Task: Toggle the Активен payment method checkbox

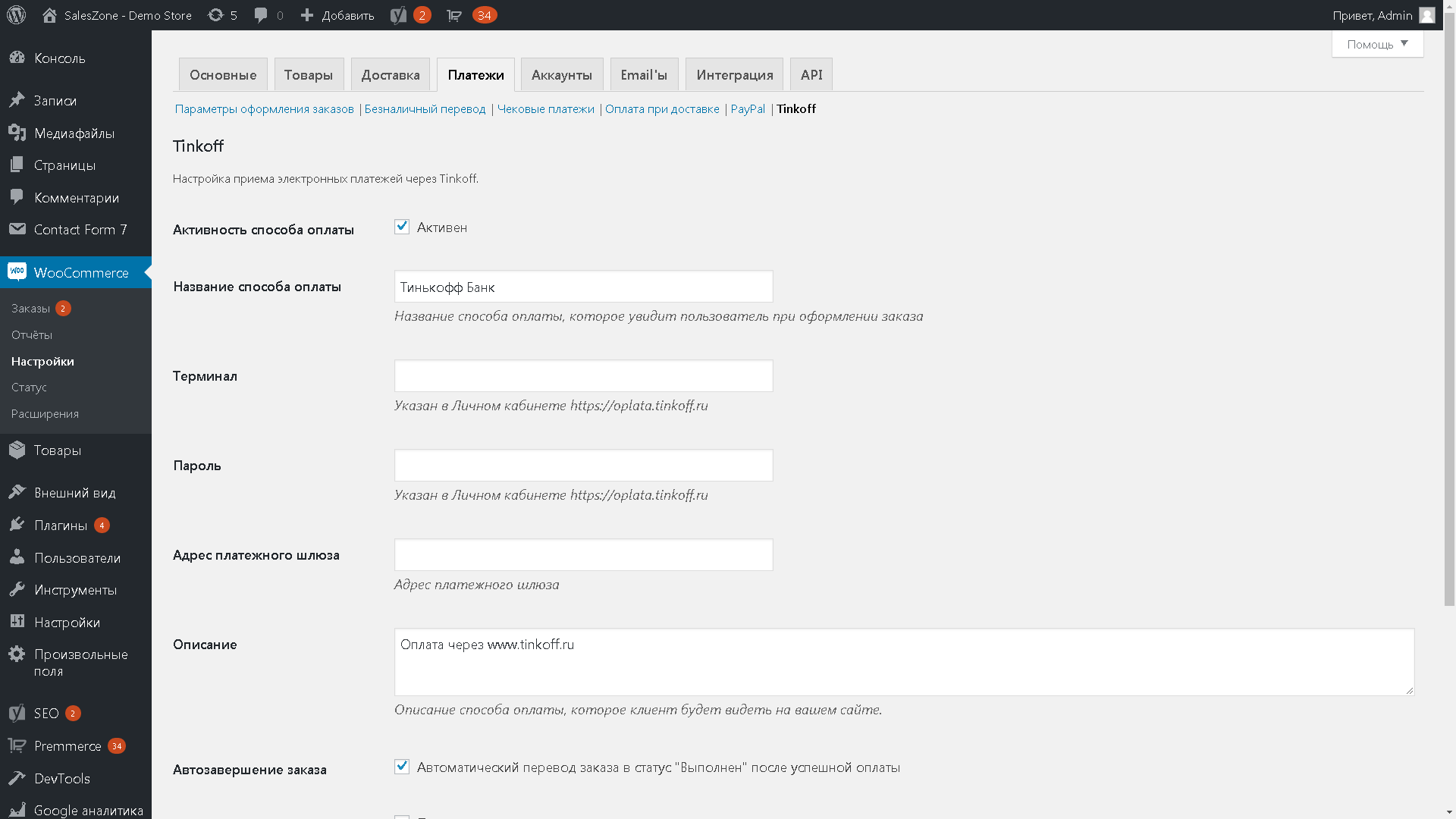Action: (402, 227)
